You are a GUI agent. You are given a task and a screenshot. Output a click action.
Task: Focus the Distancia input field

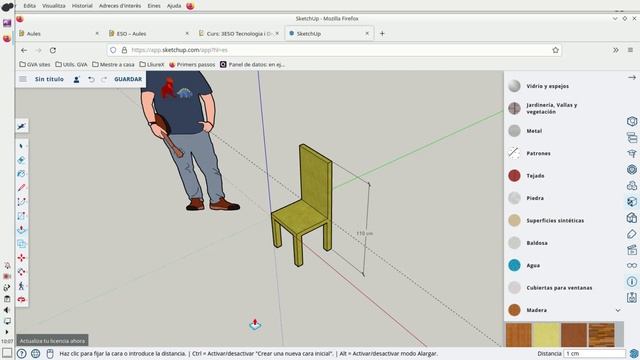click(595, 353)
